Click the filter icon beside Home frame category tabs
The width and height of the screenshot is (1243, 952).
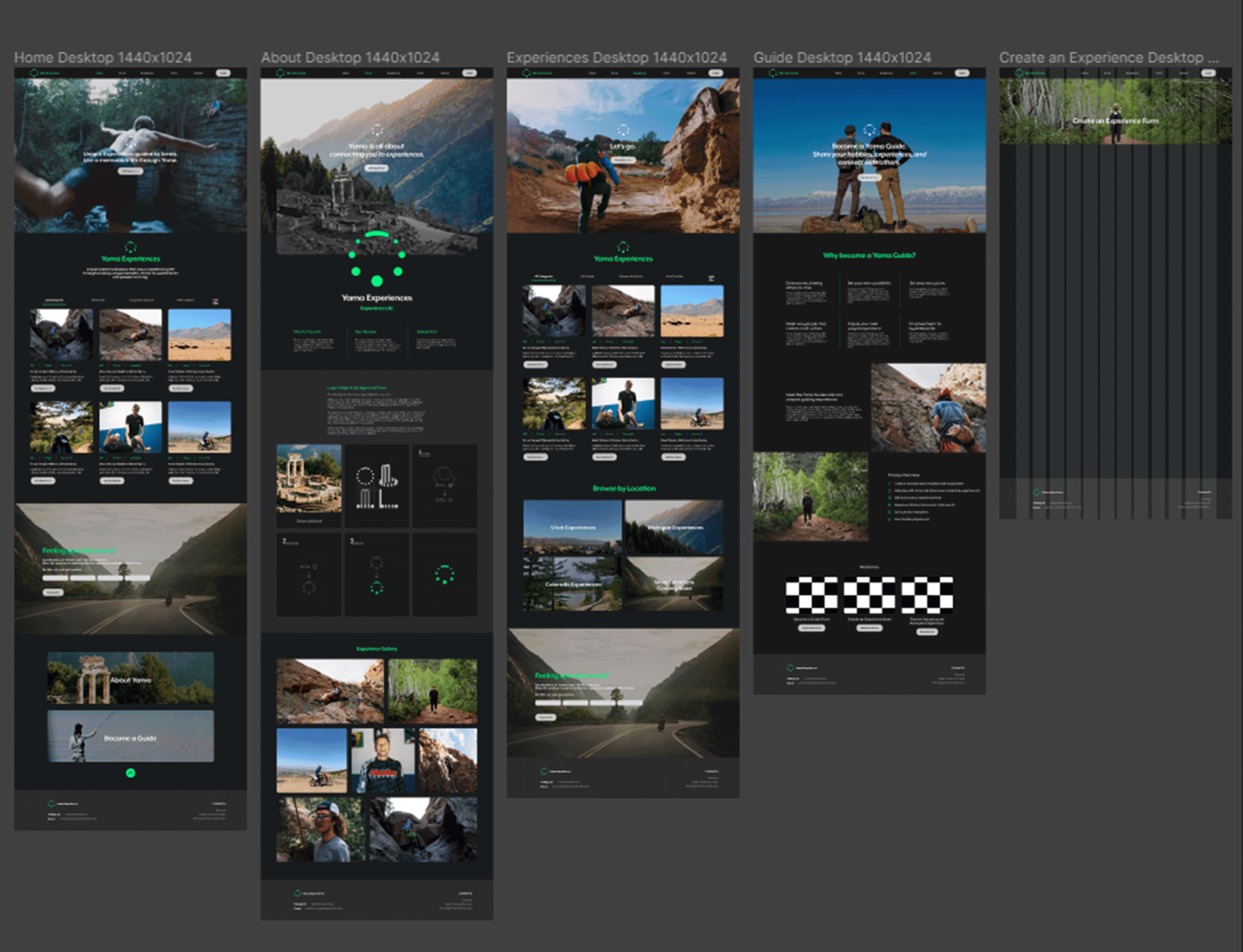coord(215,302)
